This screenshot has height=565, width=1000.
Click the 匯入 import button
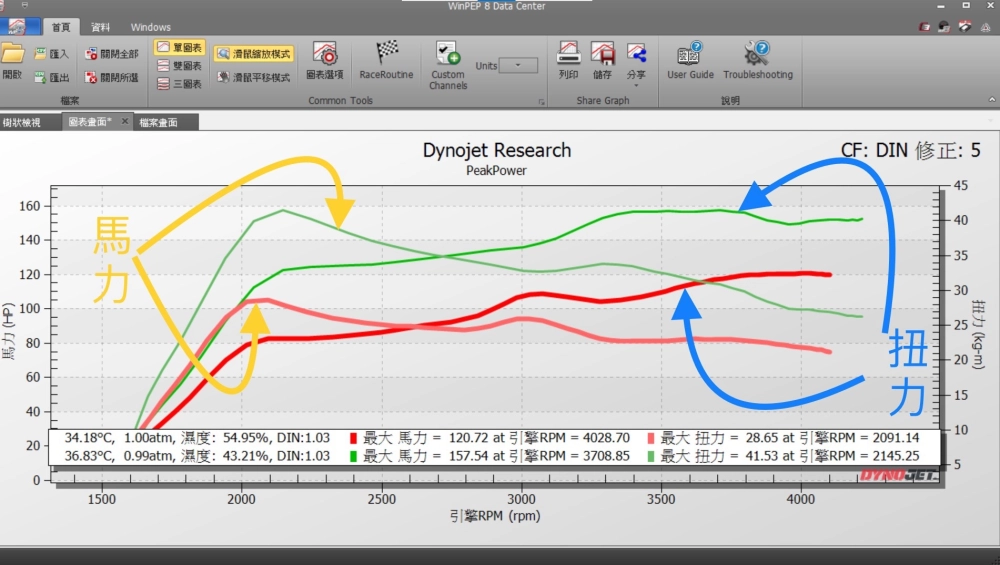(52, 54)
